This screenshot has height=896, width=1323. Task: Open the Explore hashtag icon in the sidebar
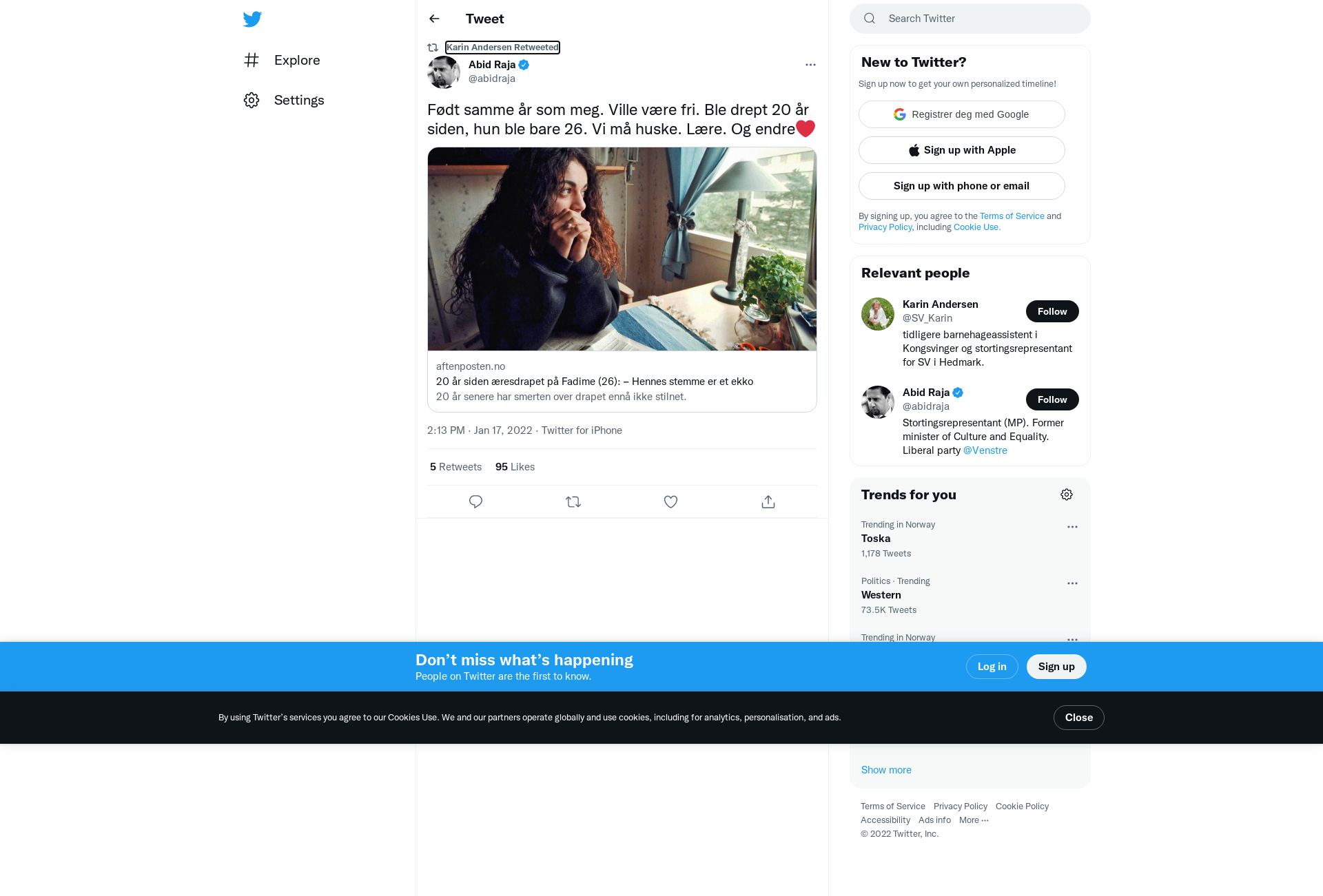[x=252, y=60]
